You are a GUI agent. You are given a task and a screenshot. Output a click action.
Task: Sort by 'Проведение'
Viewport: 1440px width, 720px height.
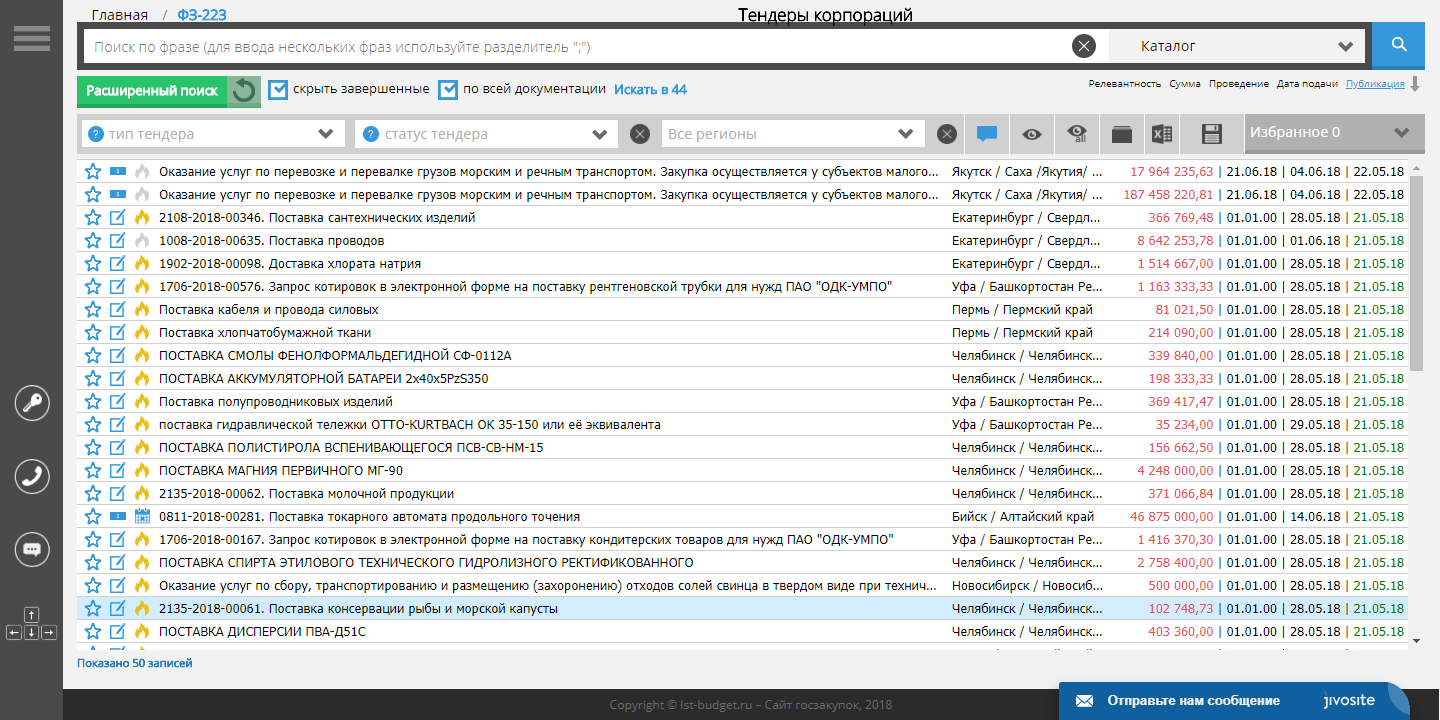[1239, 84]
